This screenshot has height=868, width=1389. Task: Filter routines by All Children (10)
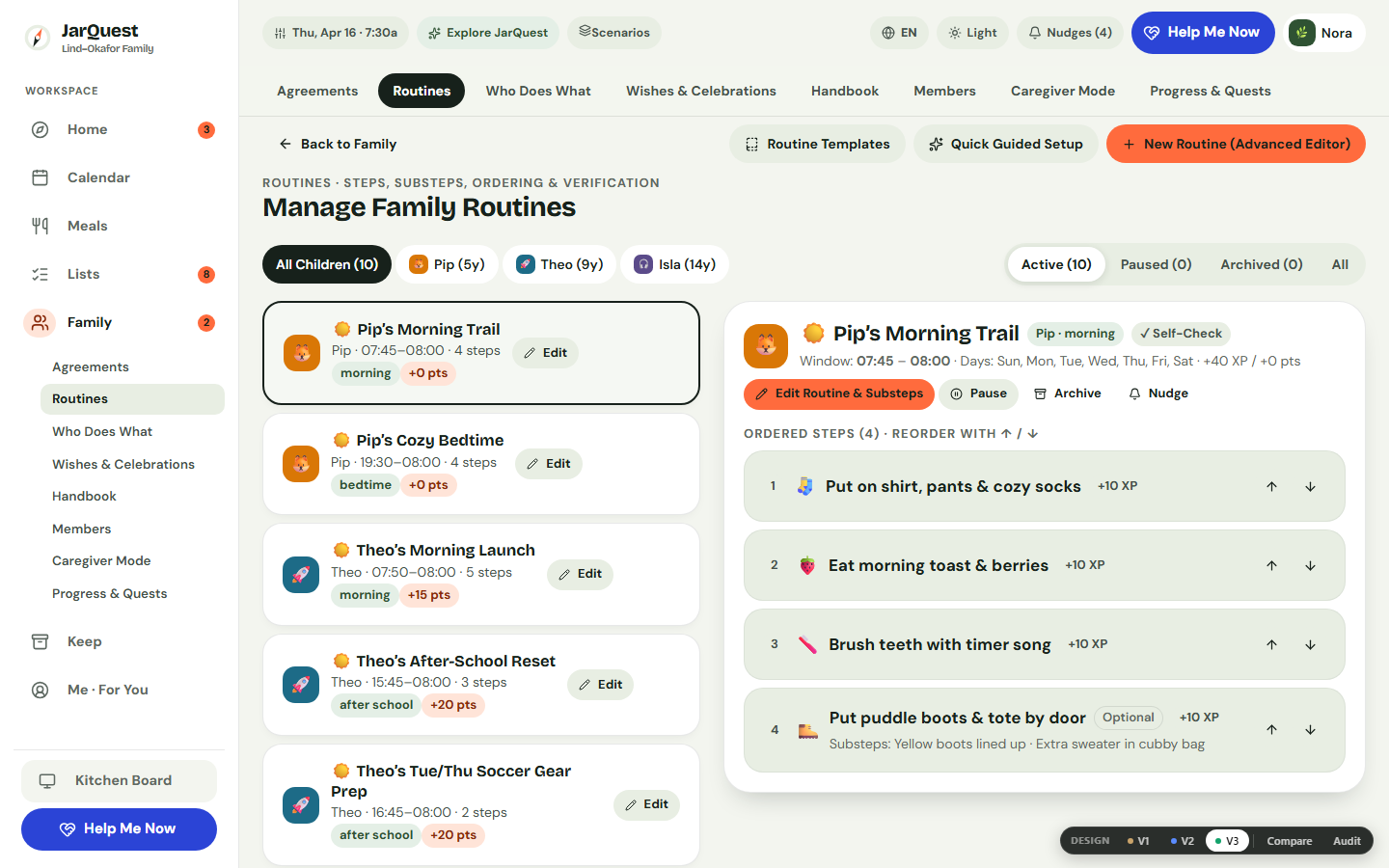[327, 264]
